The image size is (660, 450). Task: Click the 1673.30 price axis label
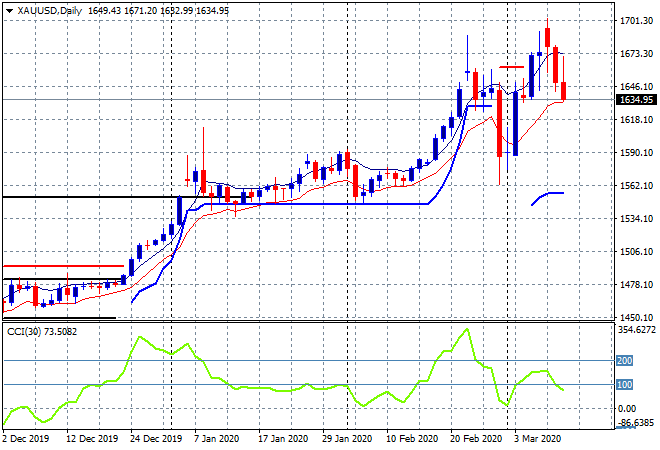tap(636, 53)
